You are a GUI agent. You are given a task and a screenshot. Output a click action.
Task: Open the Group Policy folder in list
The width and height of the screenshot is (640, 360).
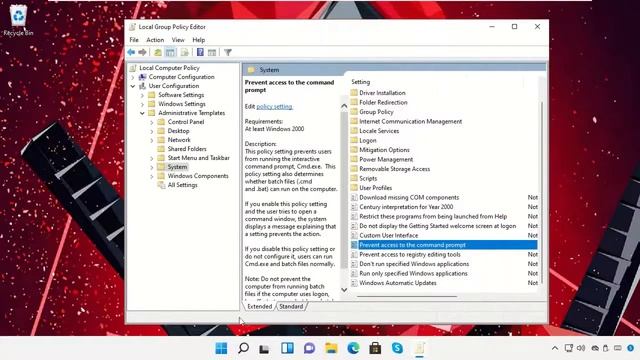(376, 111)
